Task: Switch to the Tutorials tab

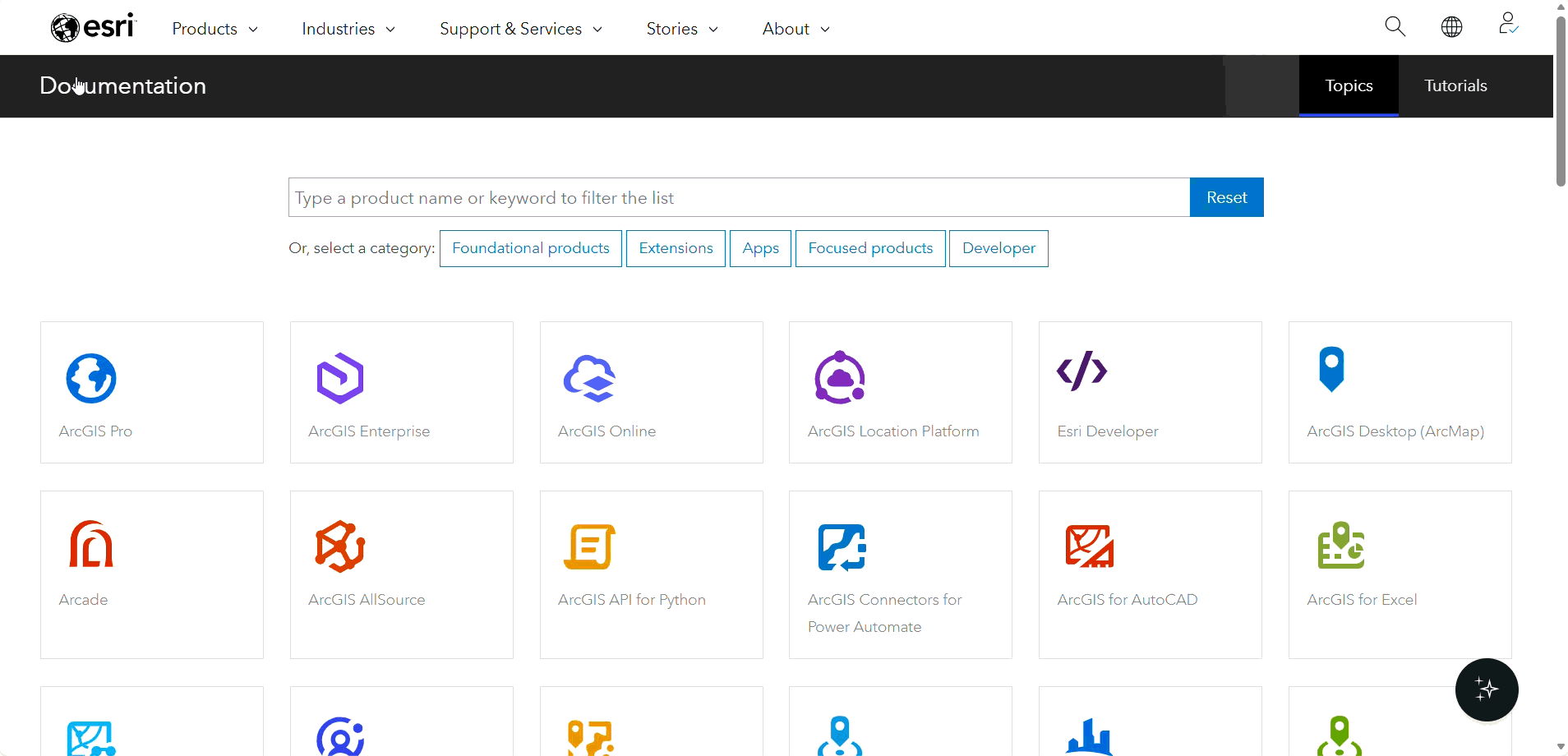Action: (1455, 85)
